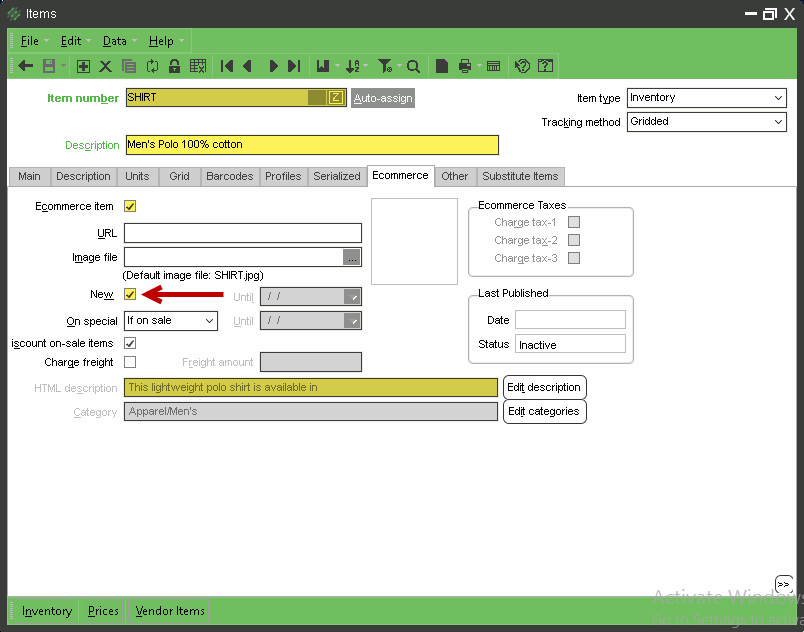Click the item Description text field
The image size is (804, 632).
click(312, 145)
